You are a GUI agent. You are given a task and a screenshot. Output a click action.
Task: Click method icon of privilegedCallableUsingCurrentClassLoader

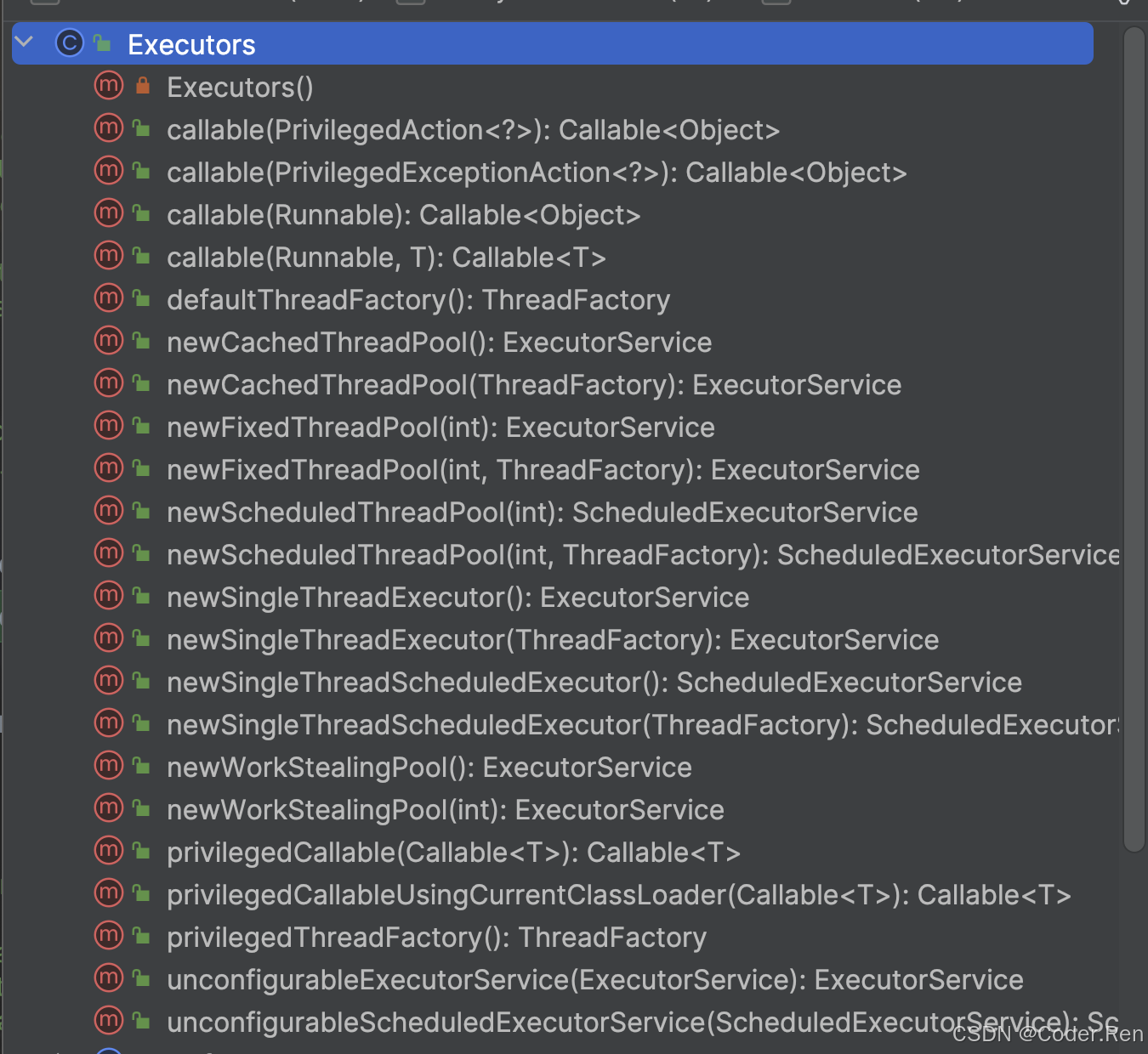tap(109, 893)
